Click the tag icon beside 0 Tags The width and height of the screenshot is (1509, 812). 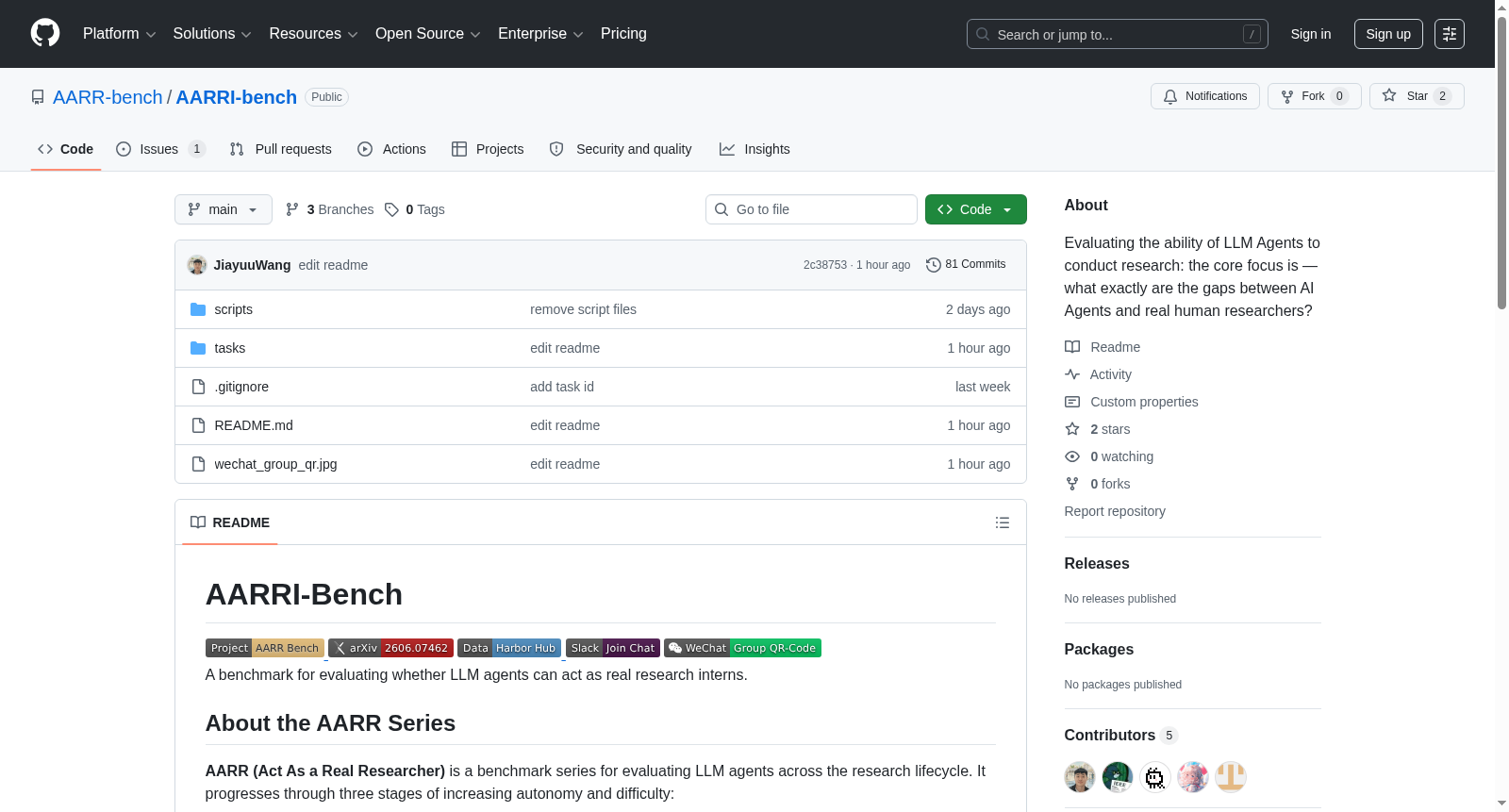point(391,209)
